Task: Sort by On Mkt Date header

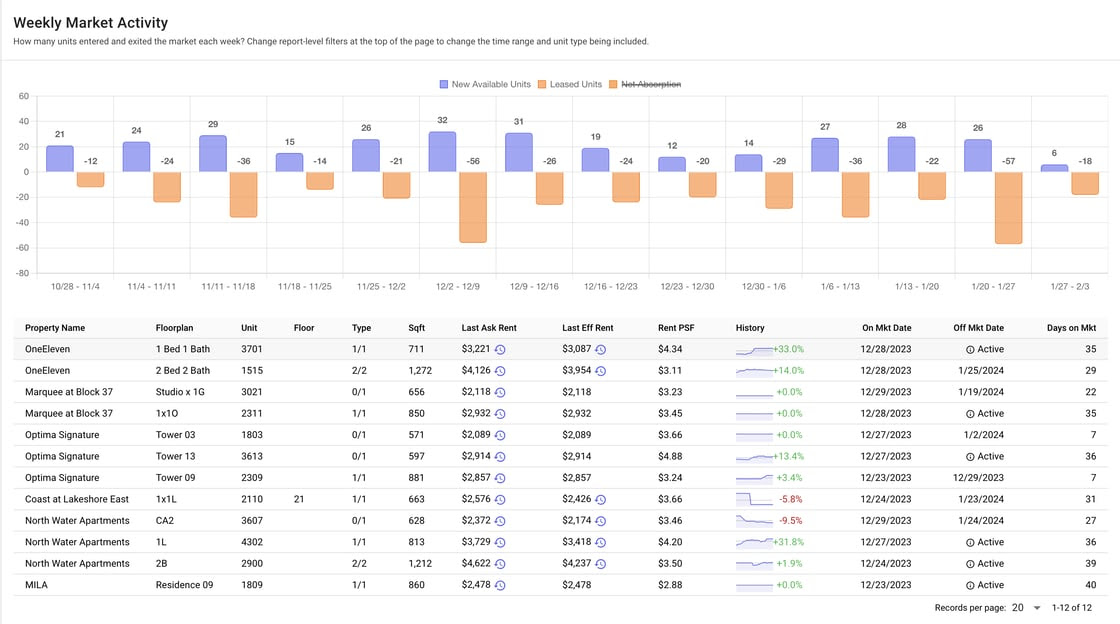Action: (x=886, y=328)
